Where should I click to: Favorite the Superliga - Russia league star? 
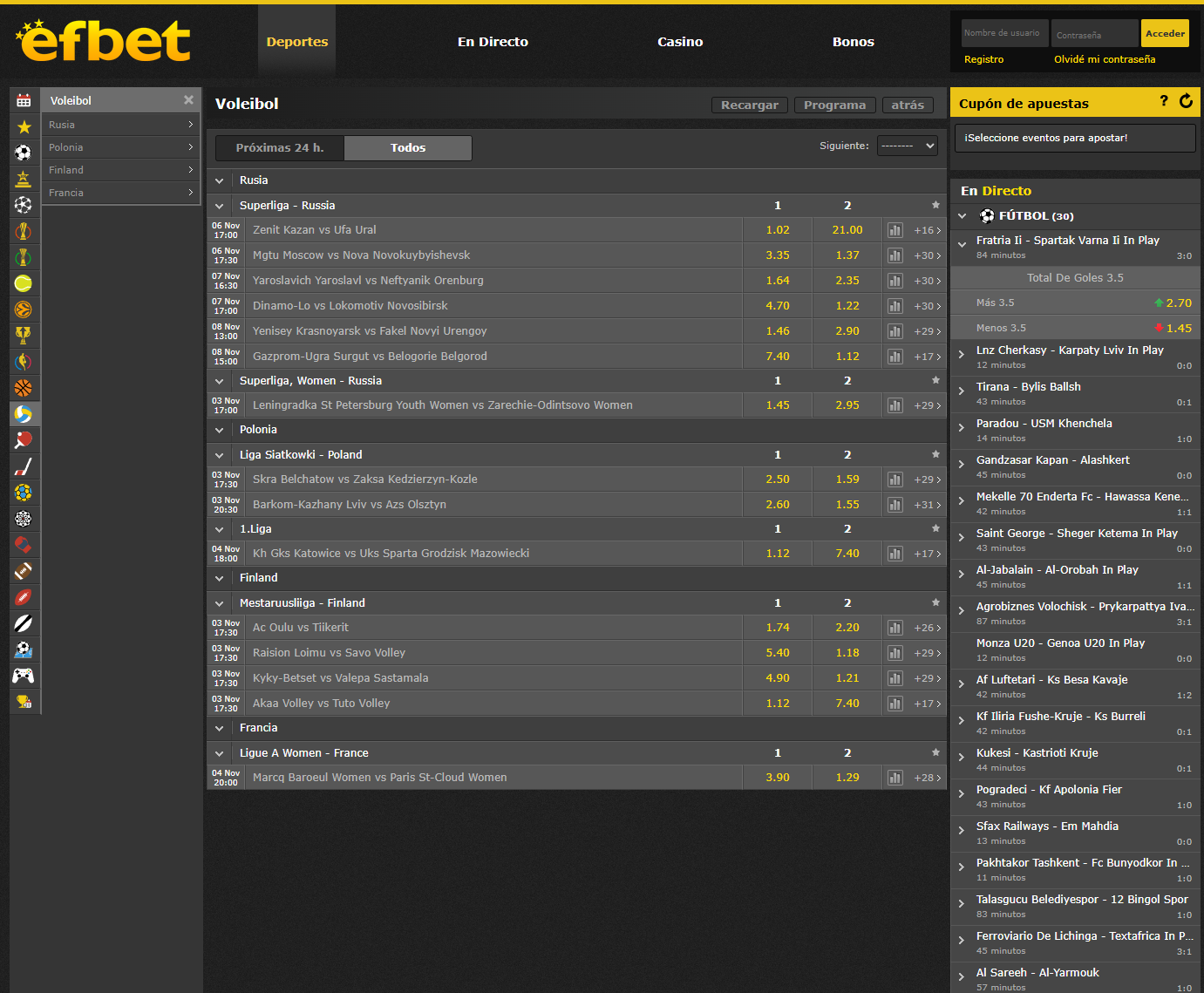pyautogui.click(x=935, y=206)
